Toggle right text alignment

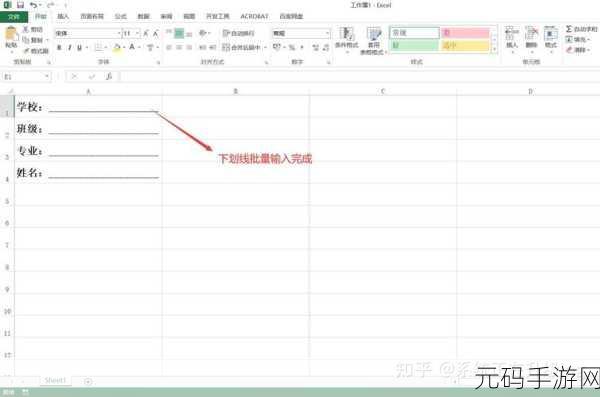pyautogui.click(x=189, y=47)
